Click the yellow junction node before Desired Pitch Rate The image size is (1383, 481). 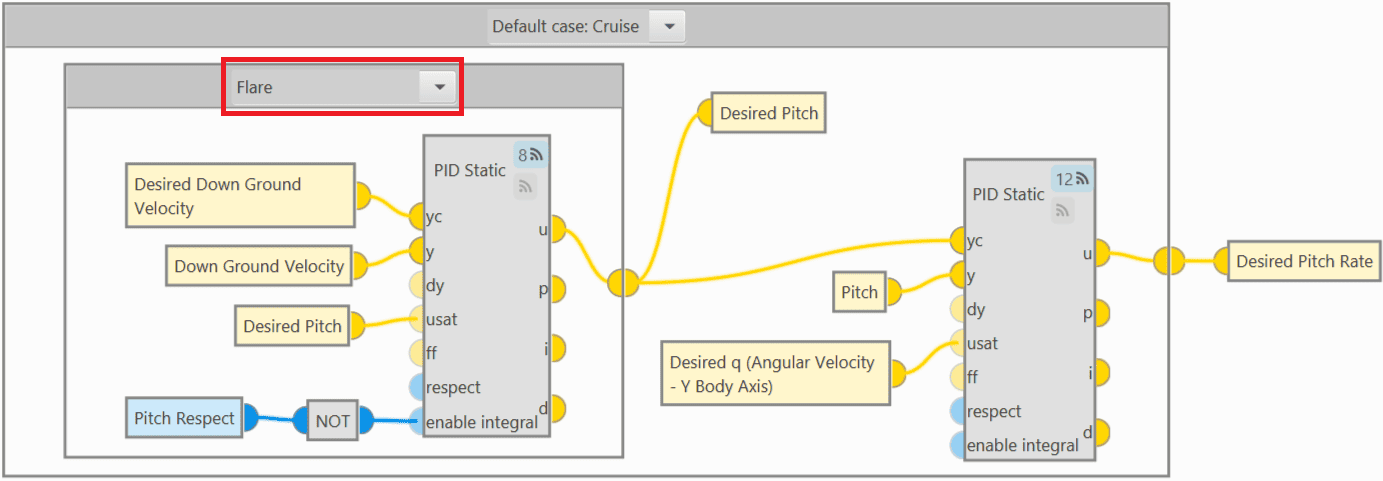[x=1167, y=261]
